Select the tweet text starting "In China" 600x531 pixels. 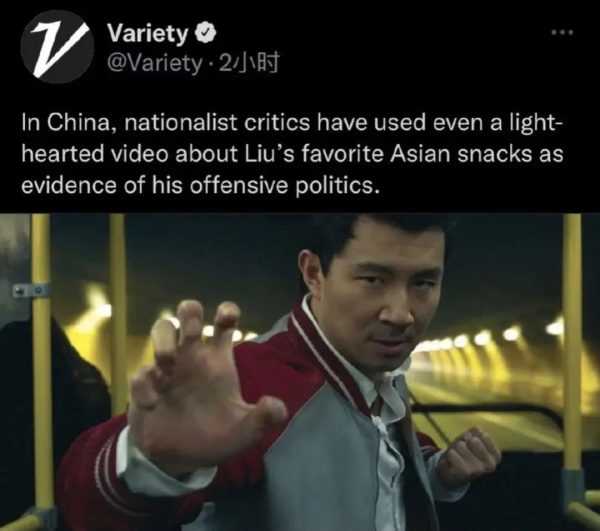pyautogui.click(x=293, y=154)
